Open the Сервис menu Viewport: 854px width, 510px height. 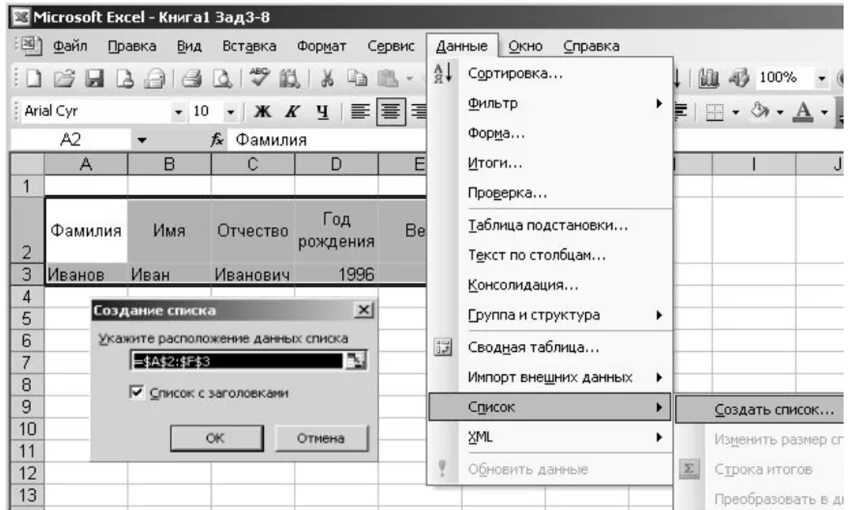point(391,46)
